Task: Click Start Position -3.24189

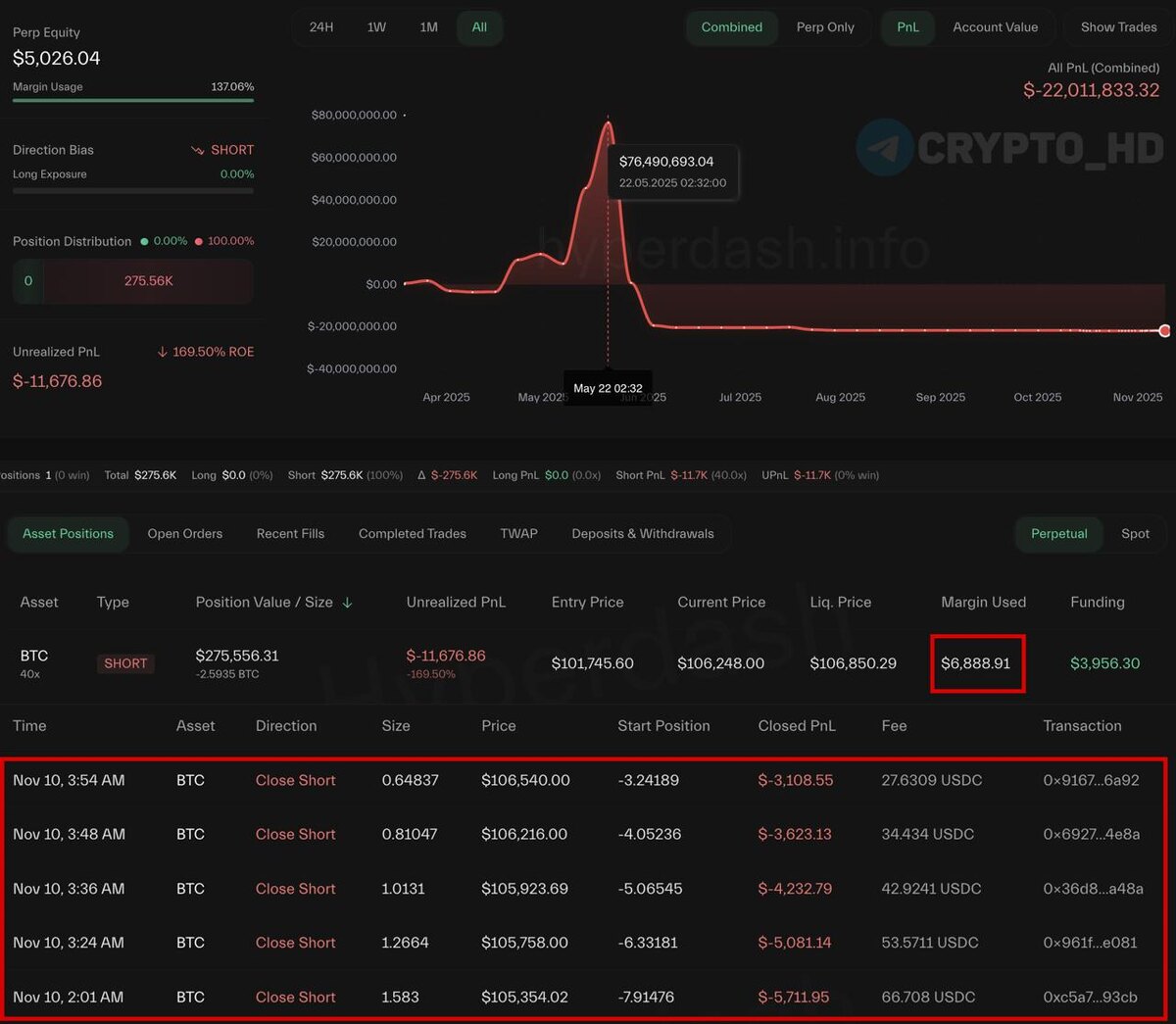Action: pyautogui.click(x=649, y=781)
